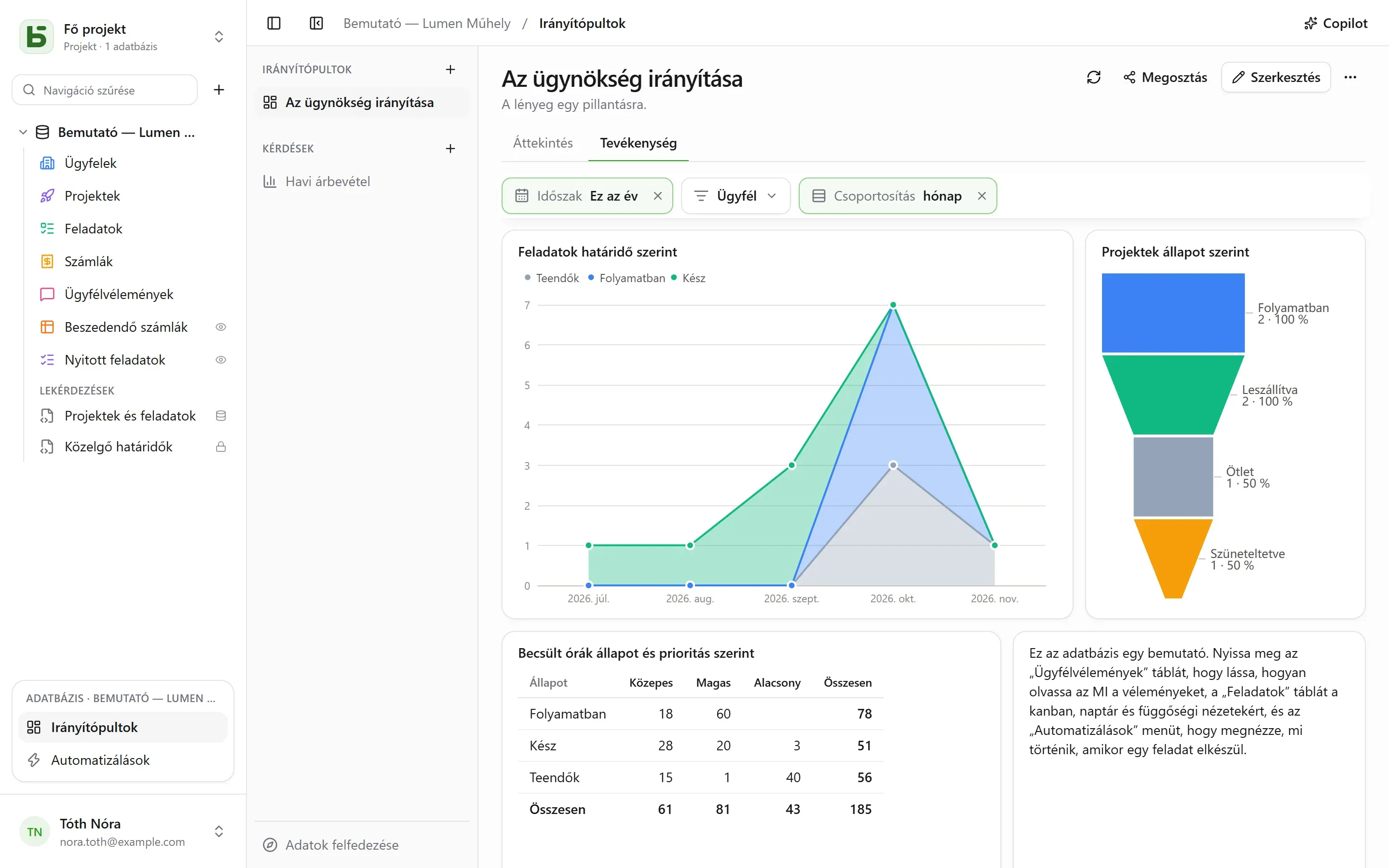
Task: Add a new question in KÉRDÉSEK
Action: click(450, 149)
